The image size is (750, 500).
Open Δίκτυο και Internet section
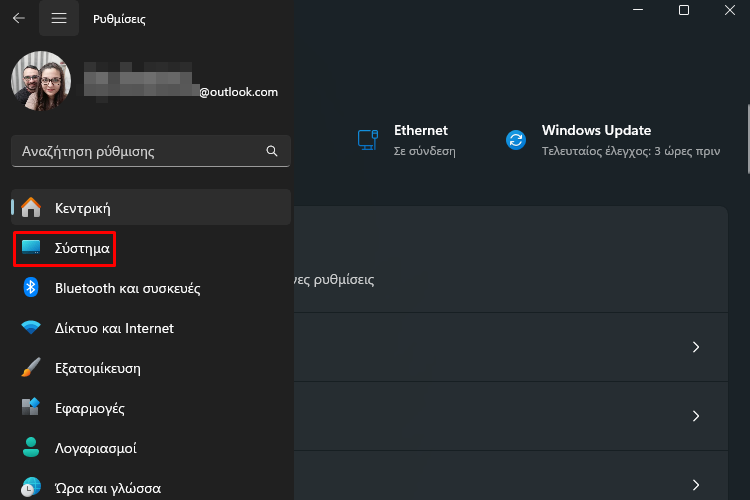151,328
